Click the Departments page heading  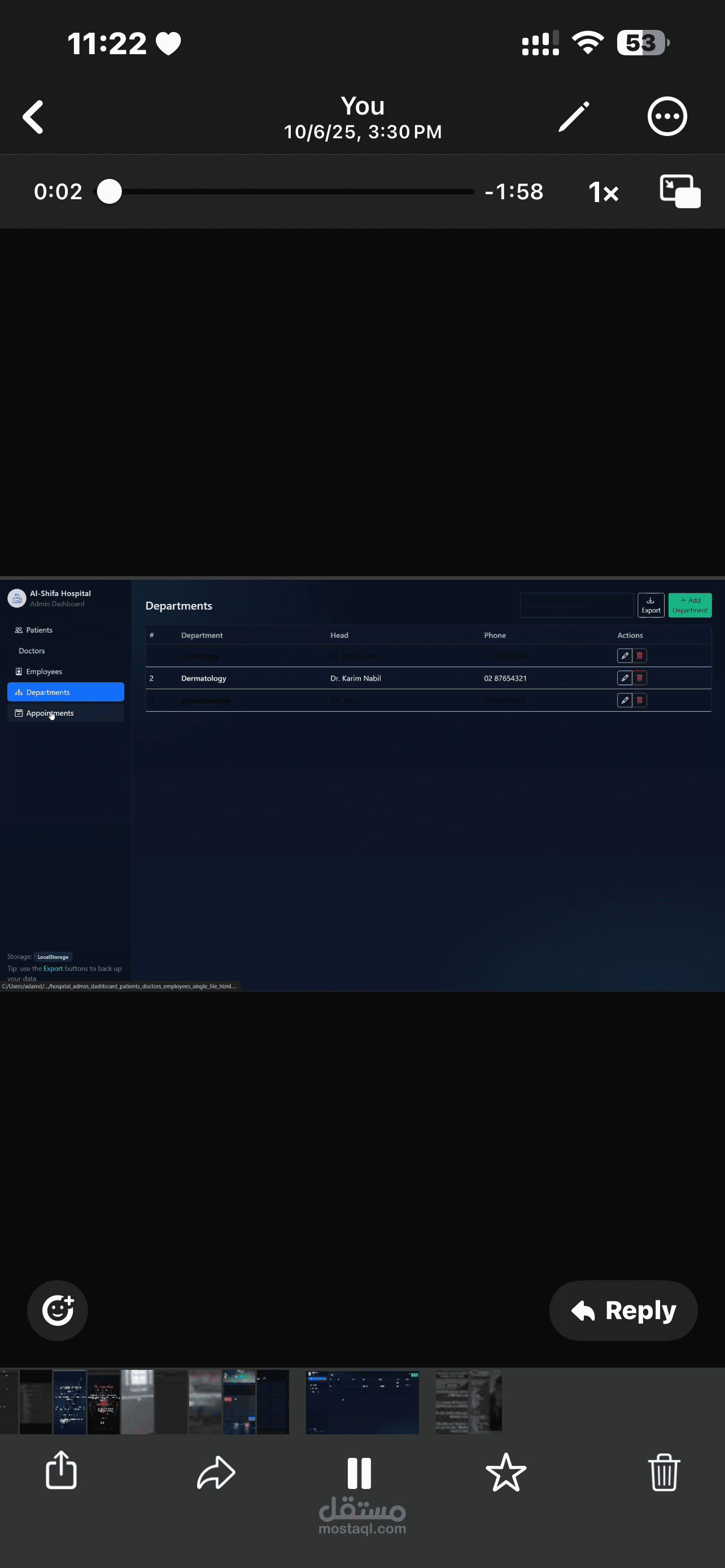[x=179, y=606]
